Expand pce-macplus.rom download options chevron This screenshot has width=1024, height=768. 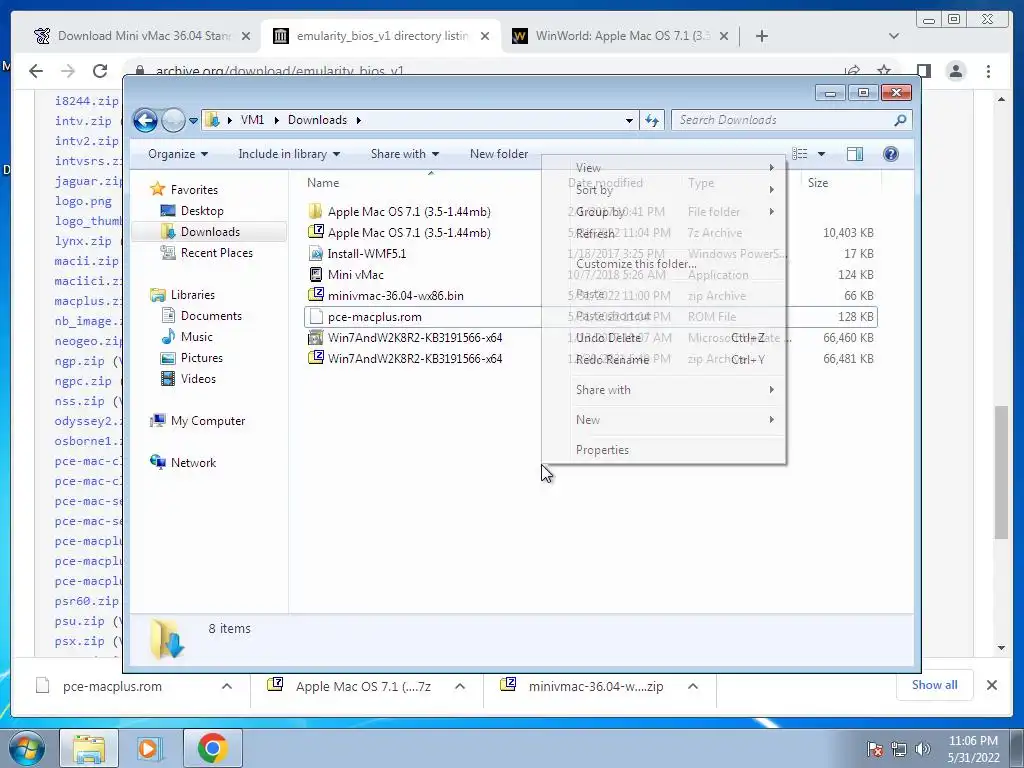227,686
